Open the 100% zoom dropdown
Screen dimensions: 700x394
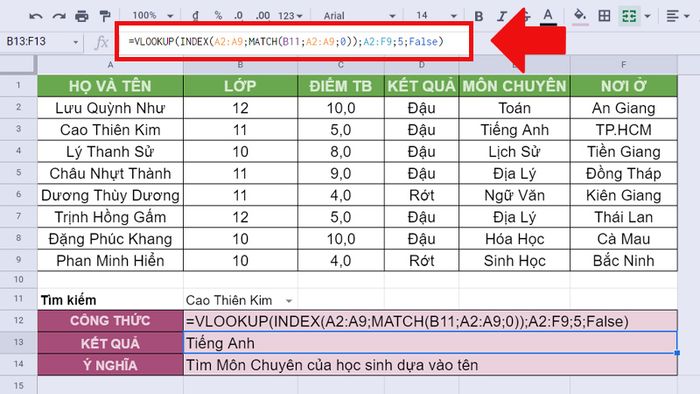coord(152,15)
